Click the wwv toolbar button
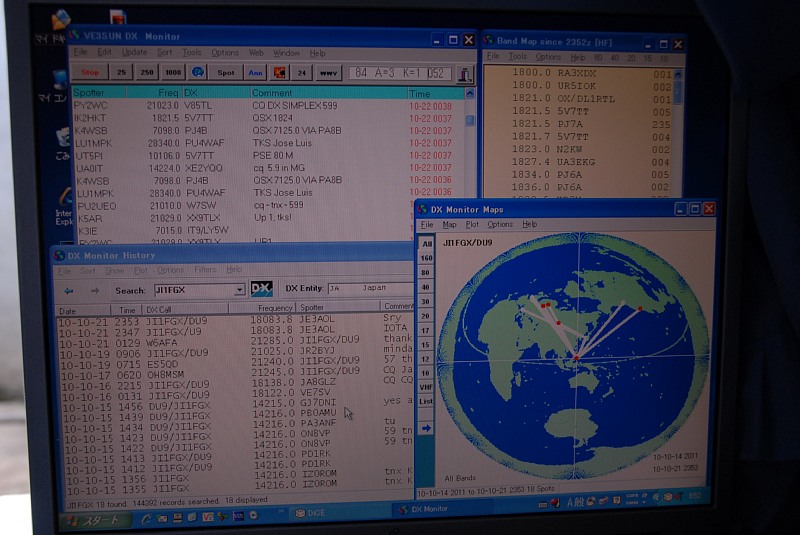Viewport: 800px width, 535px height. point(328,73)
